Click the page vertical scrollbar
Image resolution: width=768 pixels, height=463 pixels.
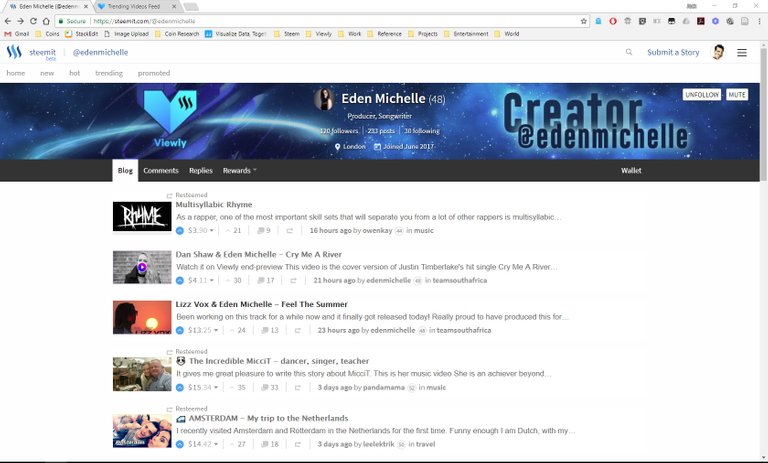pos(764,113)
